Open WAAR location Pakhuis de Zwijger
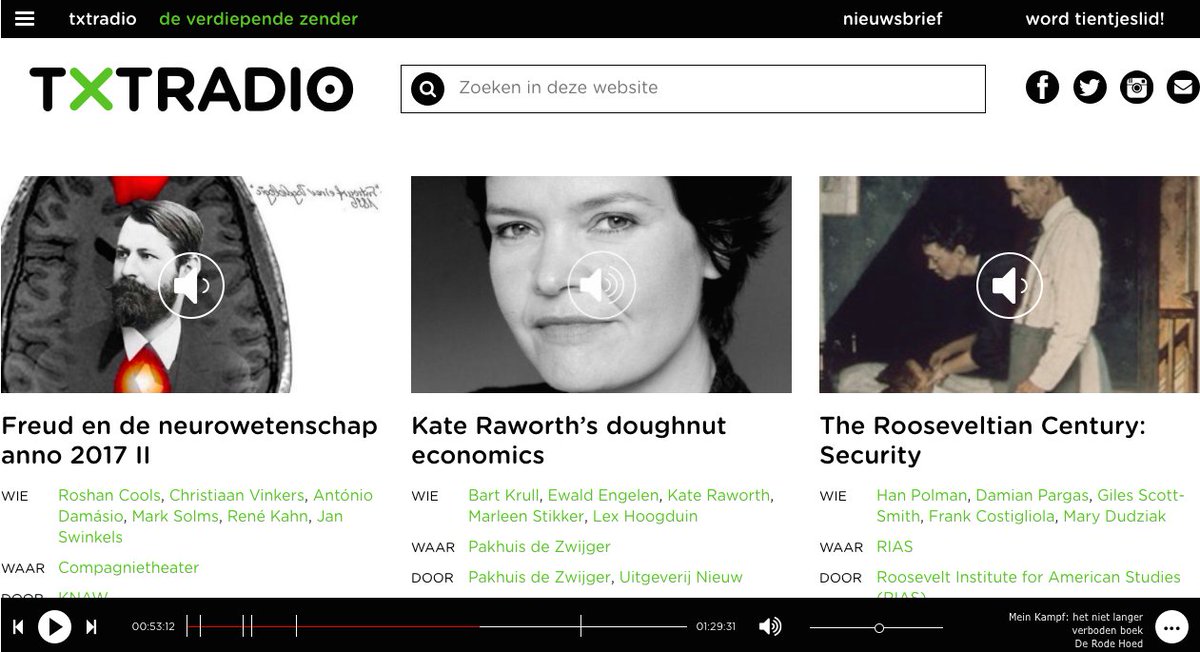The image size is (1200, 652). click(x=539, y=546)
